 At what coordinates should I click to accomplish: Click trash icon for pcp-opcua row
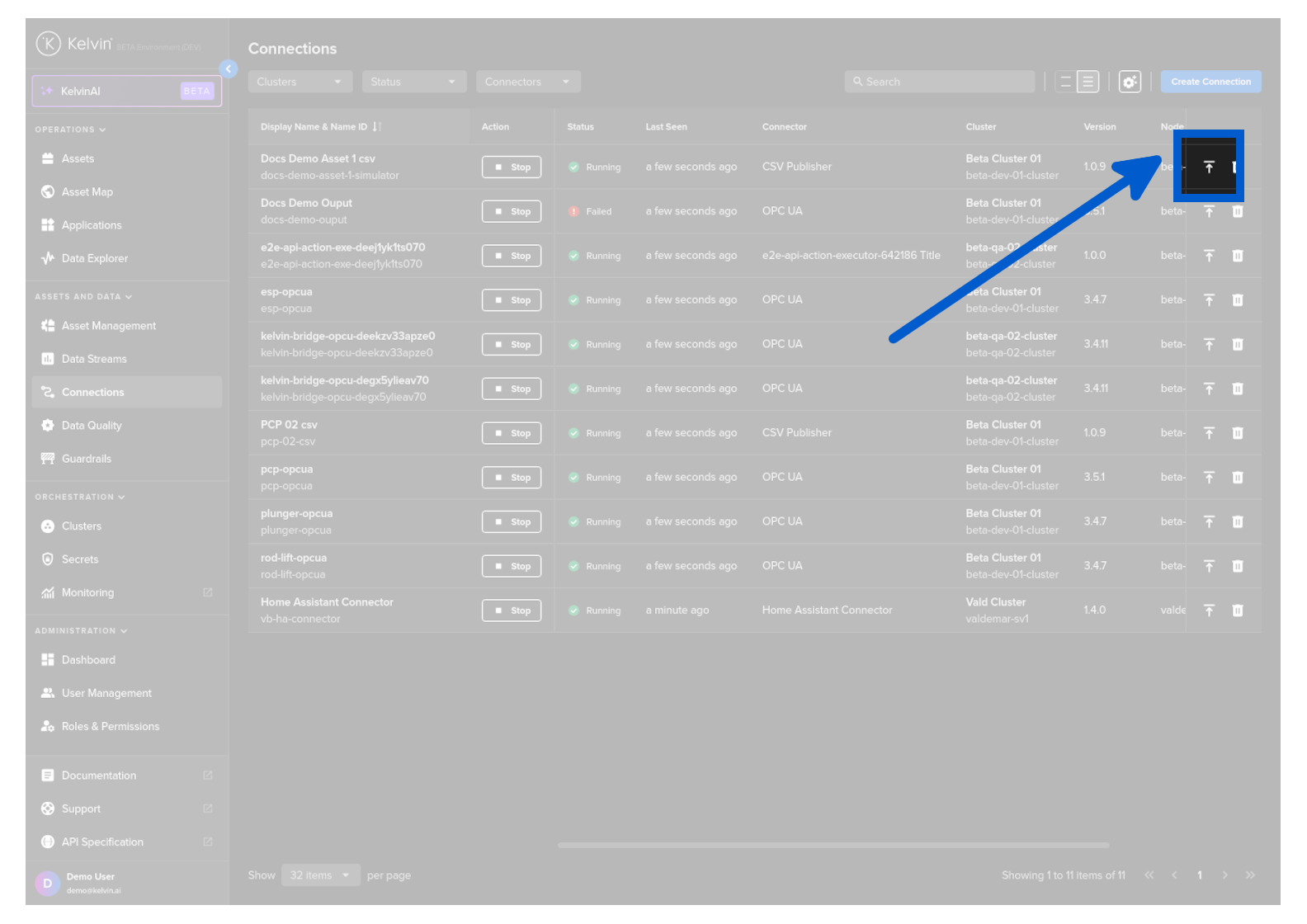click(x=1238, y=478)
